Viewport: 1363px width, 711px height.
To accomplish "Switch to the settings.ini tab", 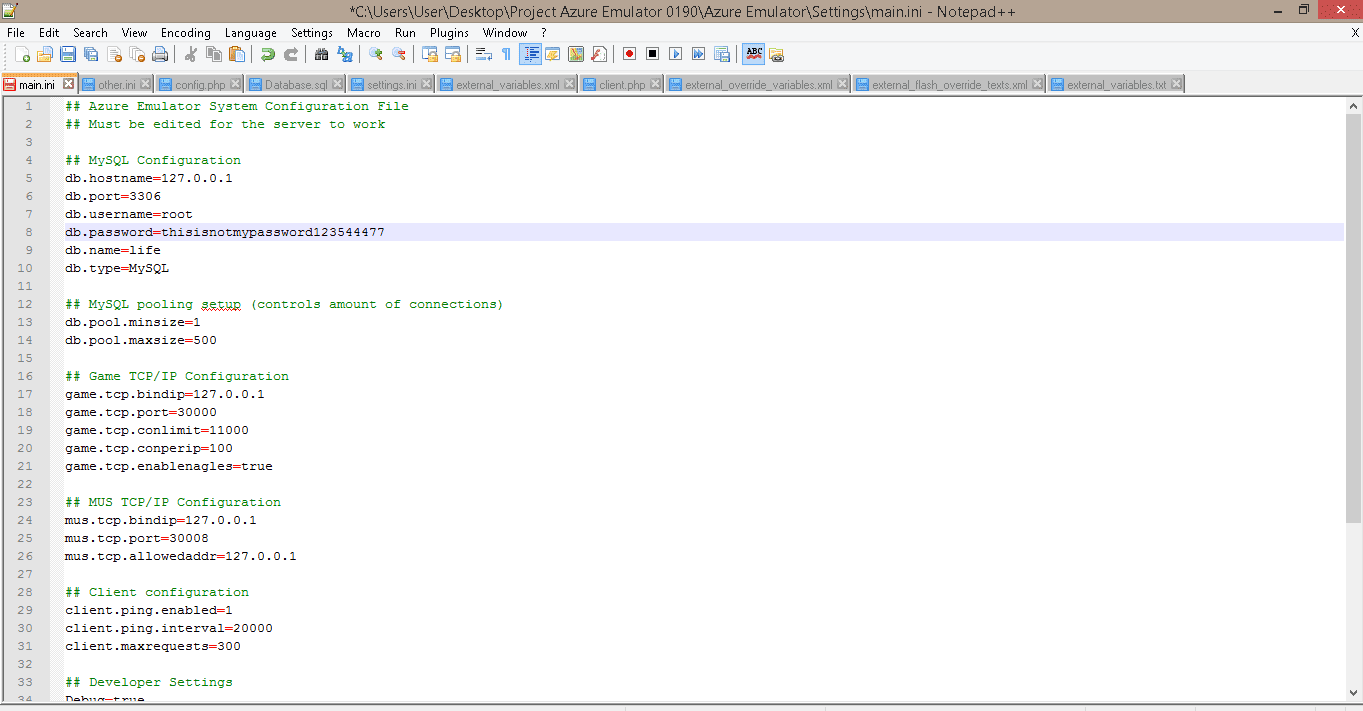I will (x=392, y=85).
